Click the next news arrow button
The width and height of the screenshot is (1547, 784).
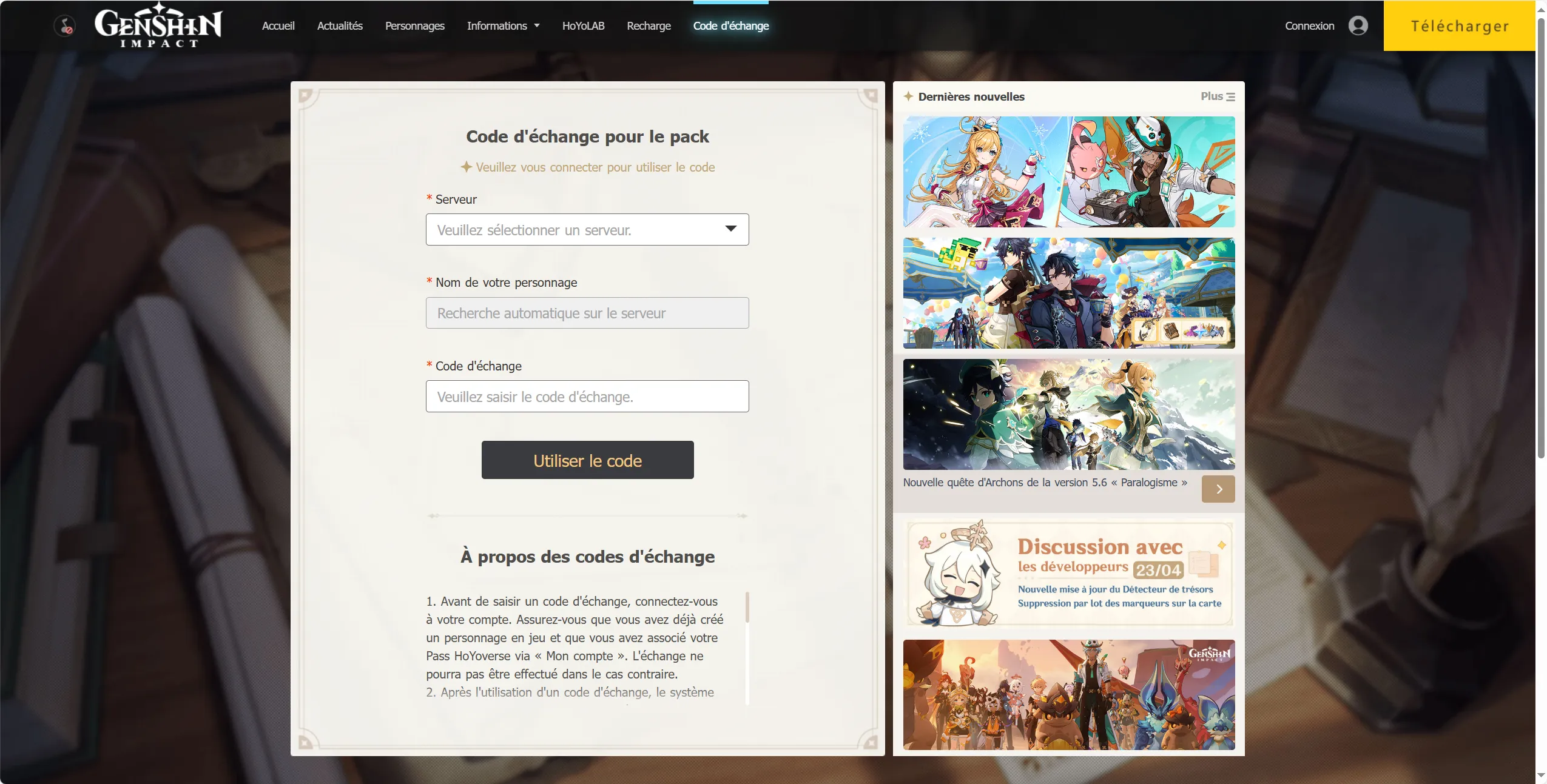point(1218,489)
